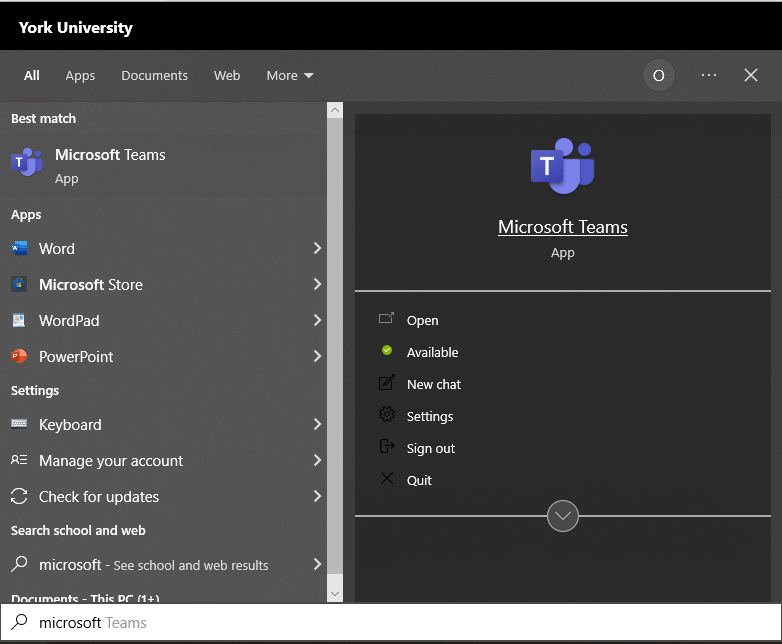
Task: Expand the Keyboard settings arrow
Action: (x=317, y=424)
